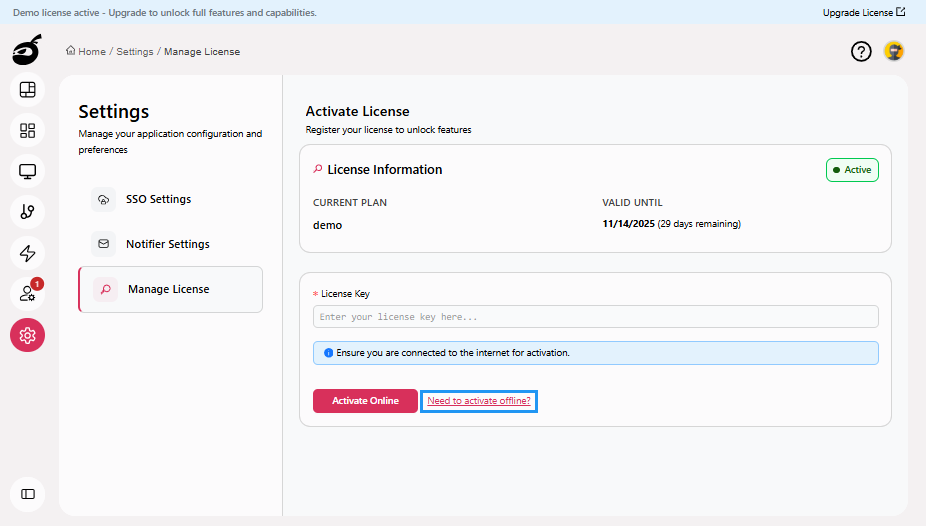Click the Activate Online button

point(366,401)
